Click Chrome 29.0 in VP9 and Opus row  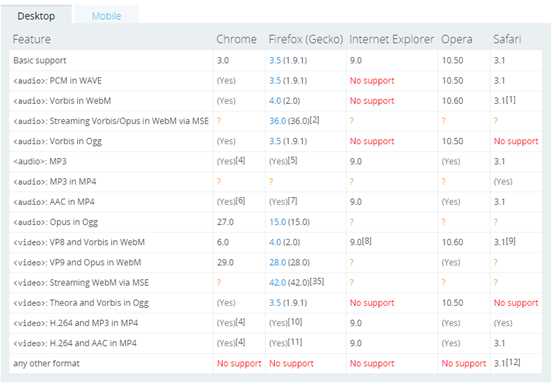tap(225, 262)
